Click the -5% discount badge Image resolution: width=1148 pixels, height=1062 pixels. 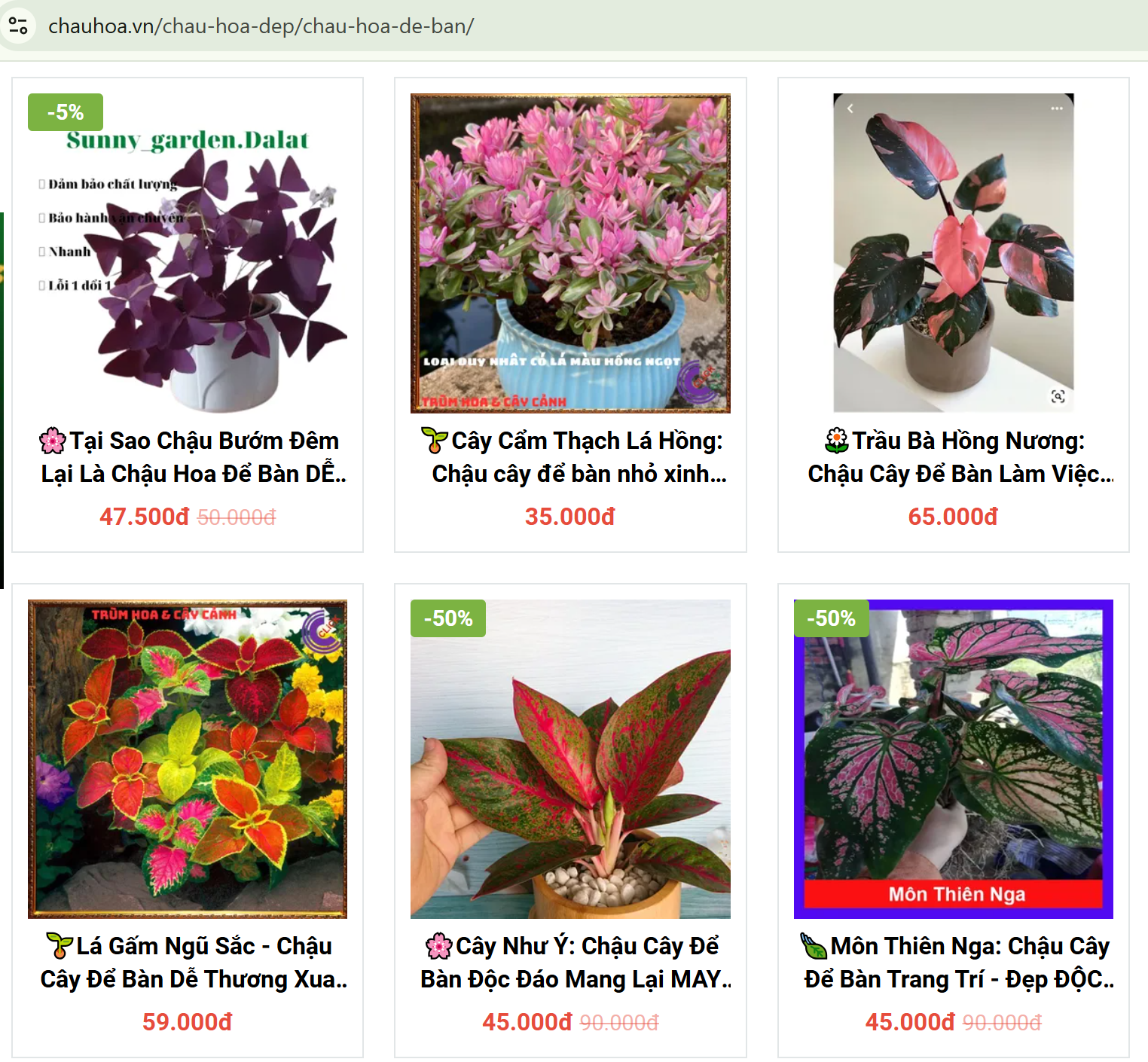(x=66, y=112)
